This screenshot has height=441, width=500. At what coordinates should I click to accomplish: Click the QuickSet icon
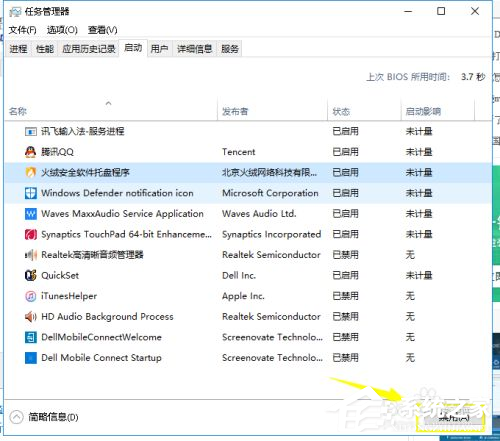(x=31, y=276)
